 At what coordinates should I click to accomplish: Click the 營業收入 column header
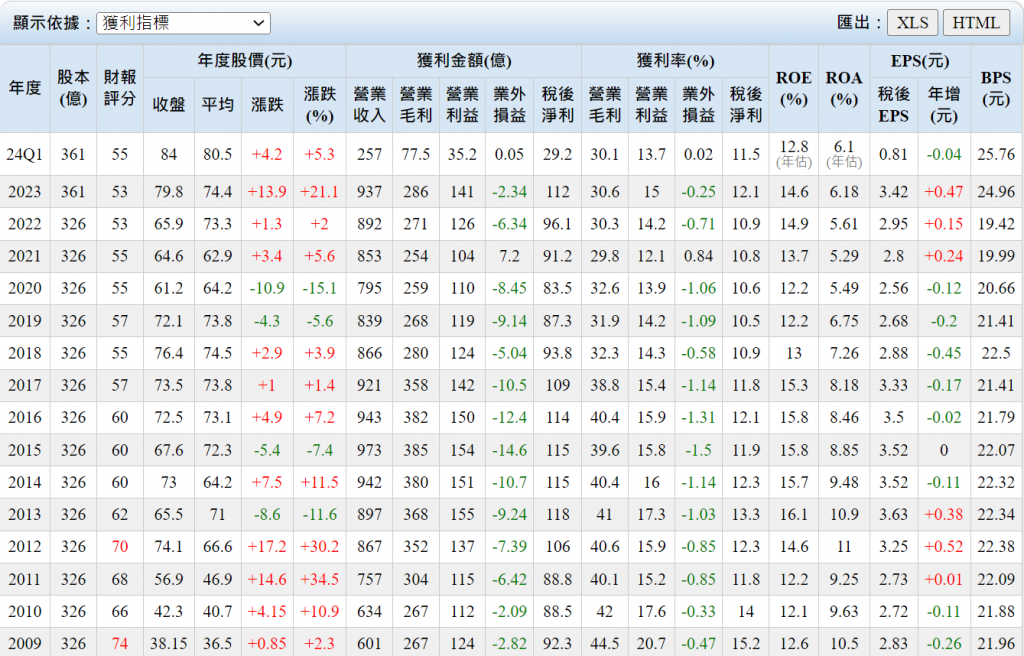(370, 104)
